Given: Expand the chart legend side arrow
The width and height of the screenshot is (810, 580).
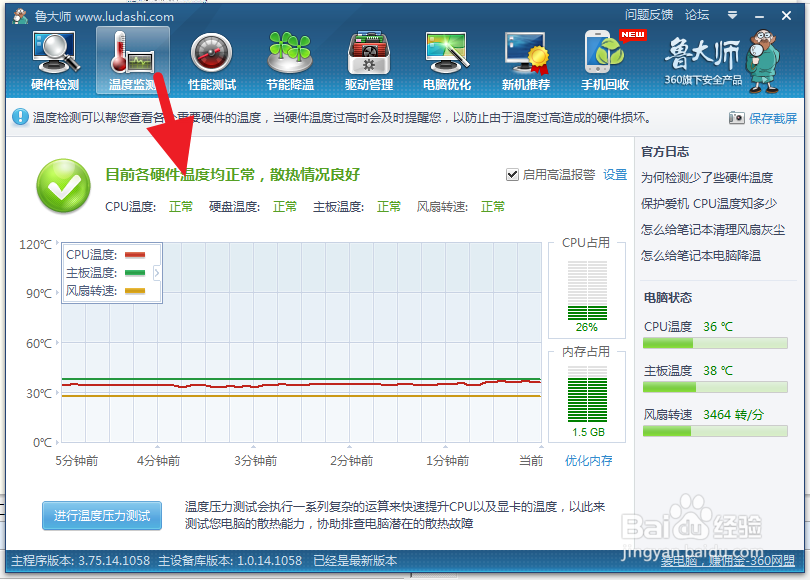Looking at the screenshot, I should pyautogui.click(x=157, y=273).
